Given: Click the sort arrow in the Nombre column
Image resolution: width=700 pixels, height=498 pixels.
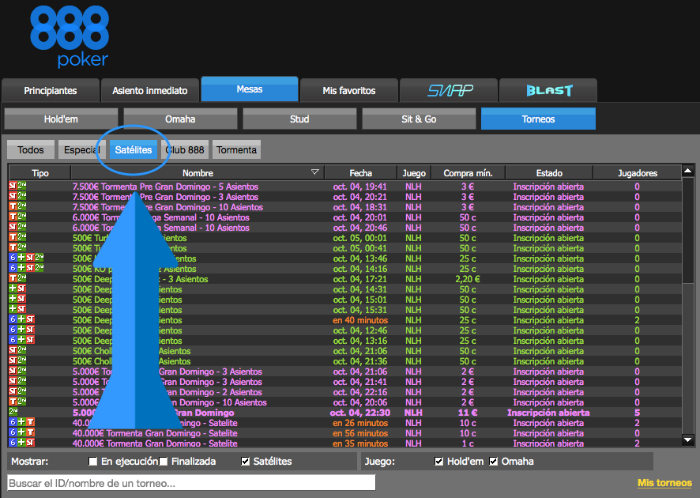Looking at the screenshot, I should [x=315, y=172].
